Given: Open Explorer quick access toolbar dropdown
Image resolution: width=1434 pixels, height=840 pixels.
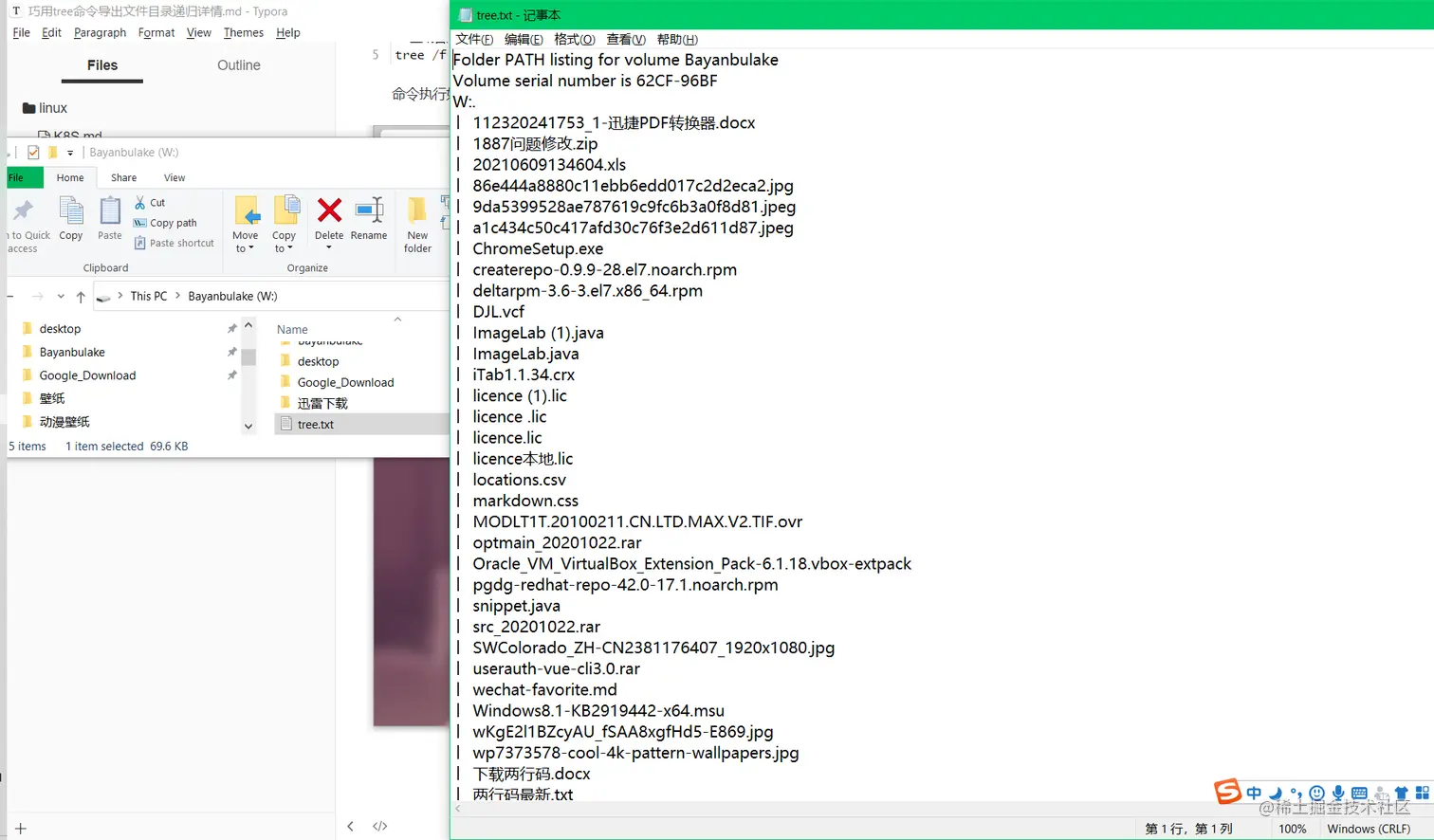Looking at the screenshot, I should click(x=70, y=153).
